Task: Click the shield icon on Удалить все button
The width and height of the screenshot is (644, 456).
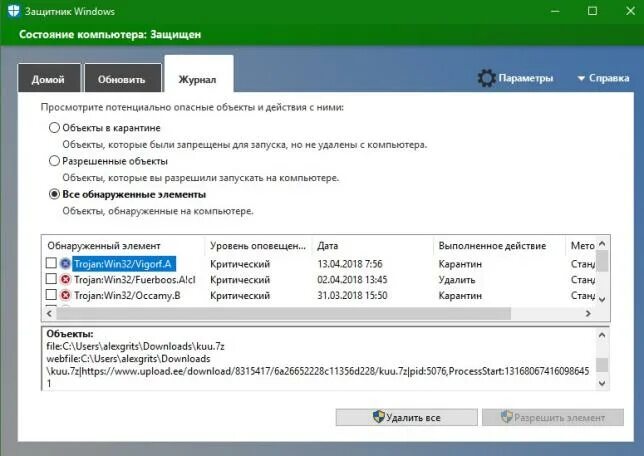Action: pos(378,417)
